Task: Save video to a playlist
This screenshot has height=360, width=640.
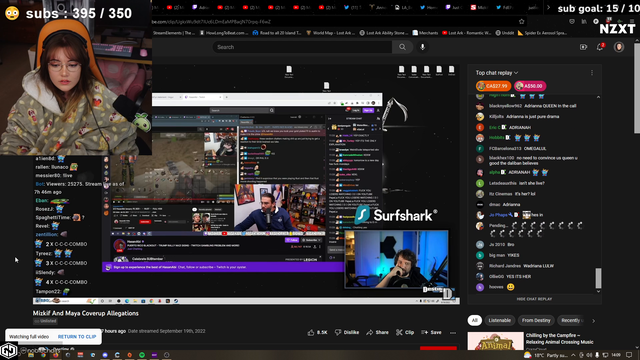Action: pyautogui.click(x=431, y=332)
